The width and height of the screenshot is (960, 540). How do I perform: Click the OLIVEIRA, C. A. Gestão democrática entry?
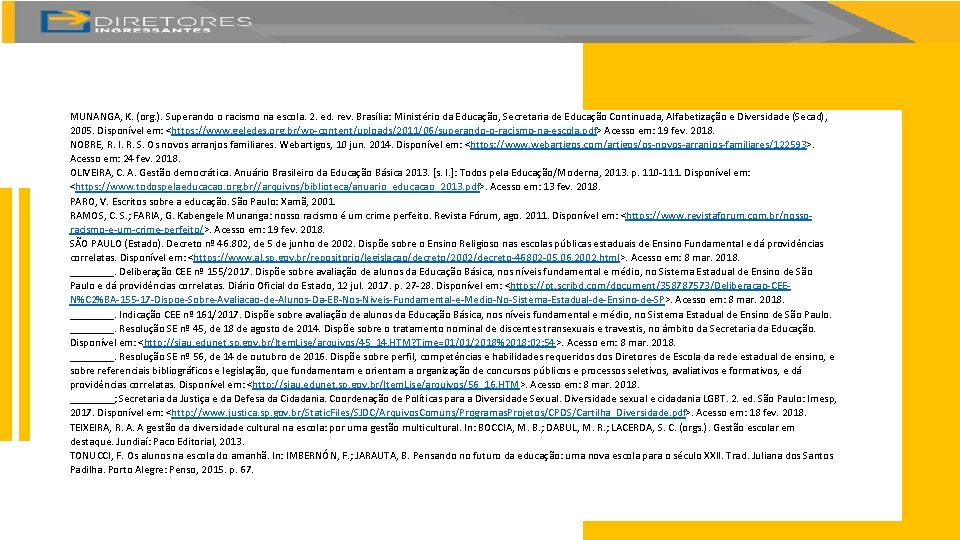410,179
